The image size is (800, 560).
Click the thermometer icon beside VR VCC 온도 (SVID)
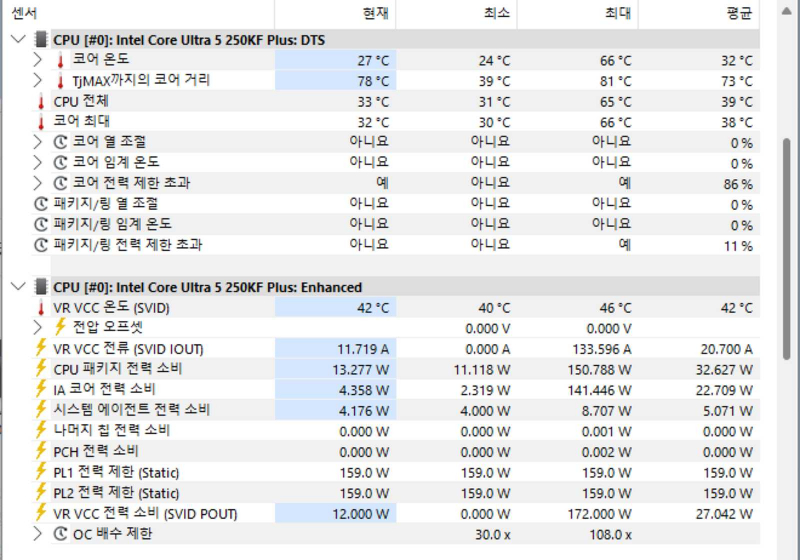(x=41, y=307)
